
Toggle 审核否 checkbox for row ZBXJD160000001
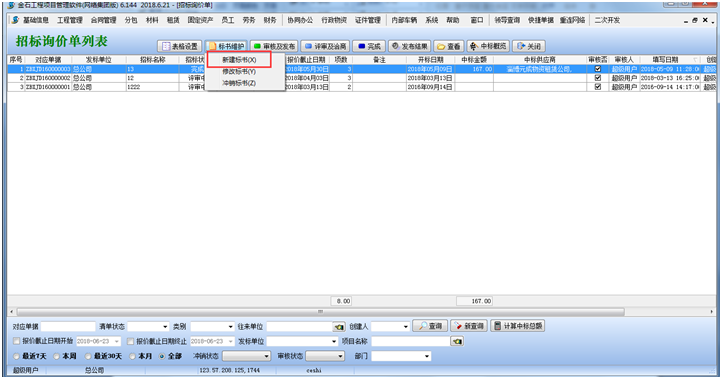[x=598, y=87]
